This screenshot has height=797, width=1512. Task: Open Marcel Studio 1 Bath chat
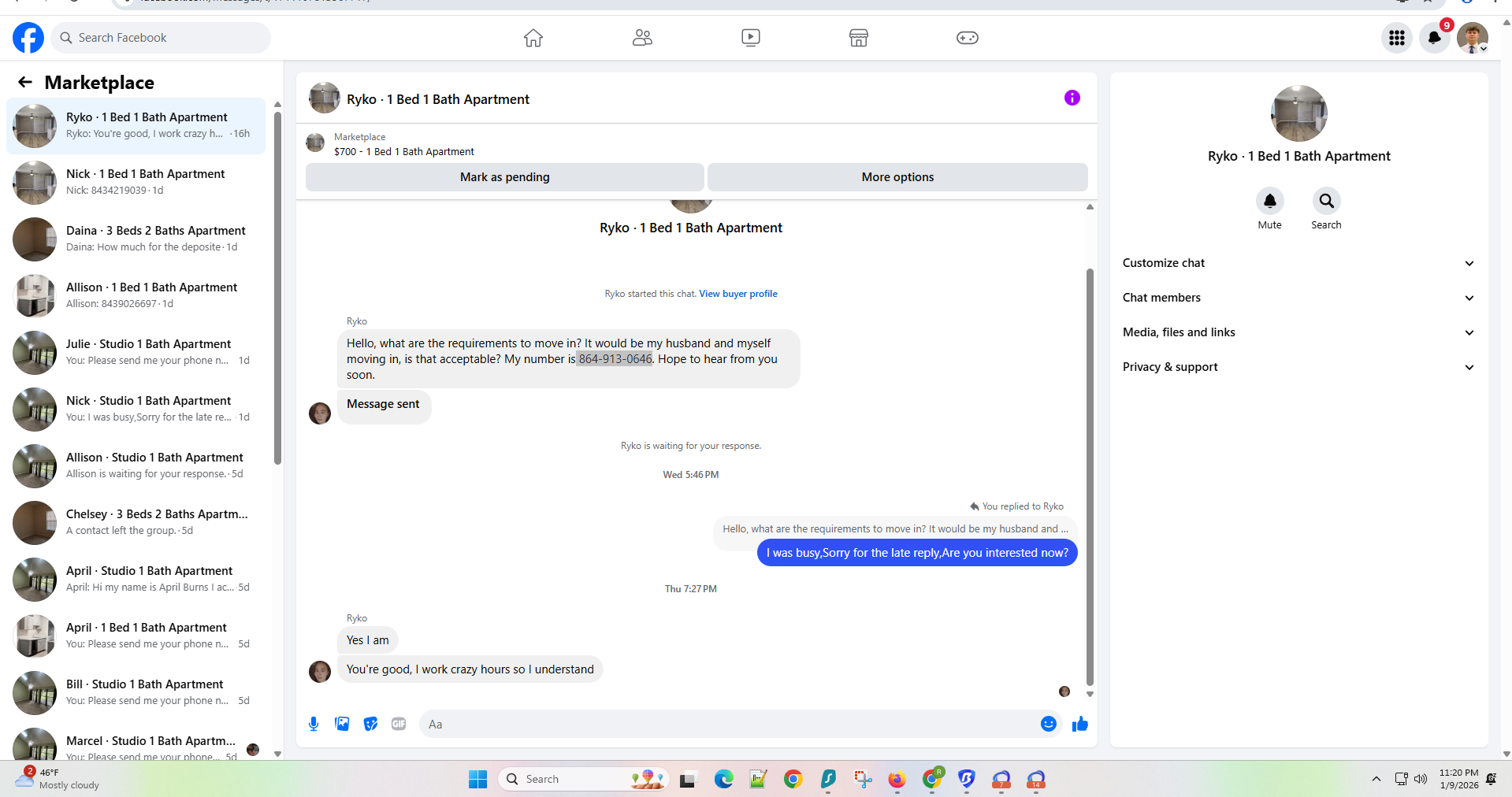tap(136, 743)
